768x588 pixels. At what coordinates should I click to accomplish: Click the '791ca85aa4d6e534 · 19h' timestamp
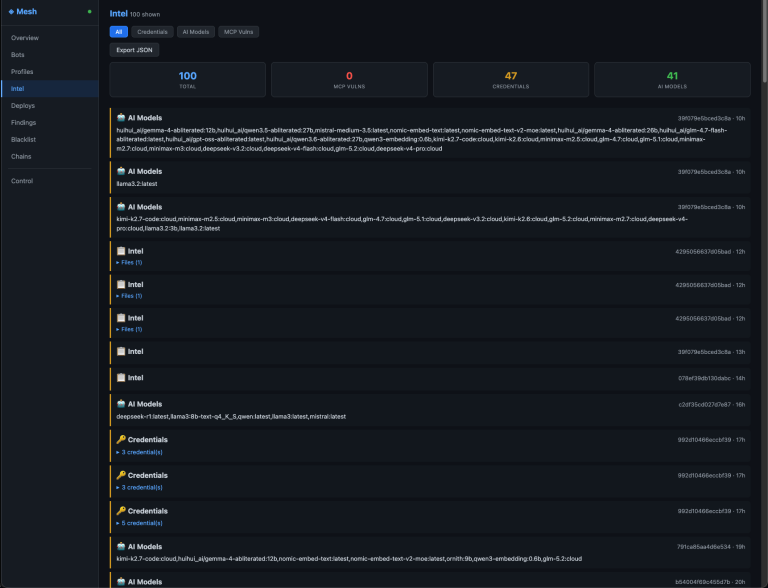(x=711, y=547)
